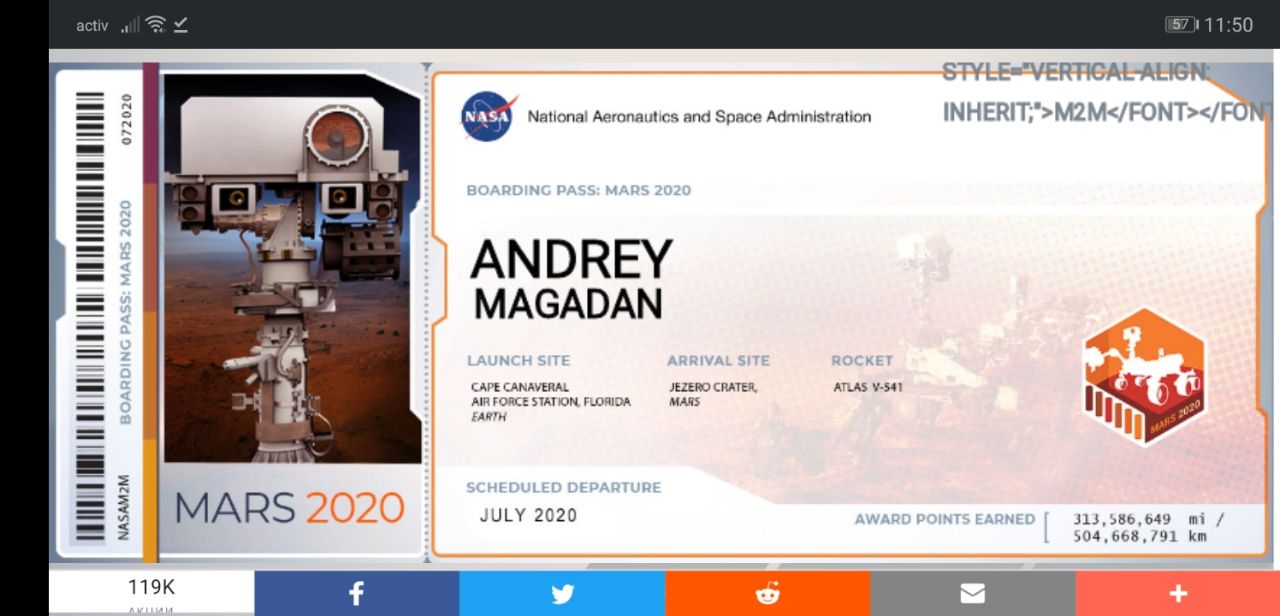Tap the rover mast camera picture
Screen dimensions: 1280x616
click(292, 268)
